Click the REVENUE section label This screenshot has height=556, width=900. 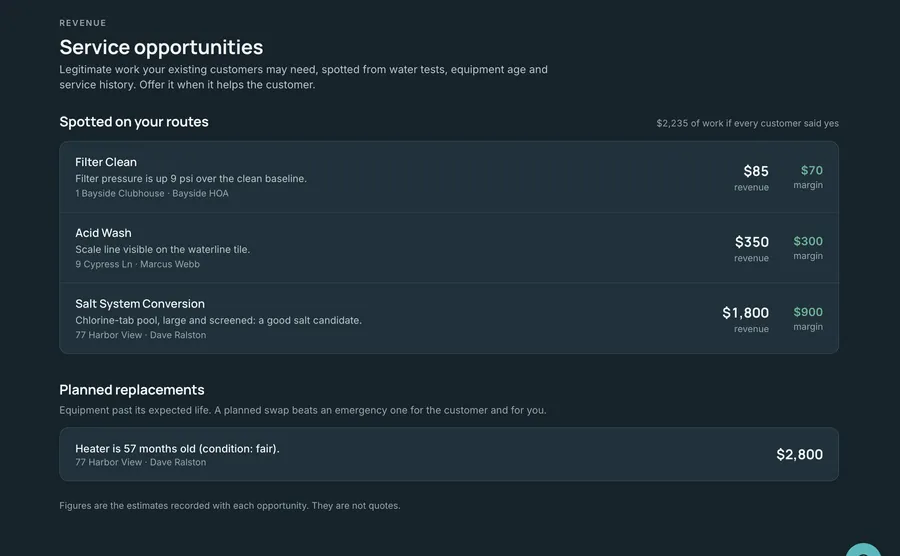click(x=83, y=23)
